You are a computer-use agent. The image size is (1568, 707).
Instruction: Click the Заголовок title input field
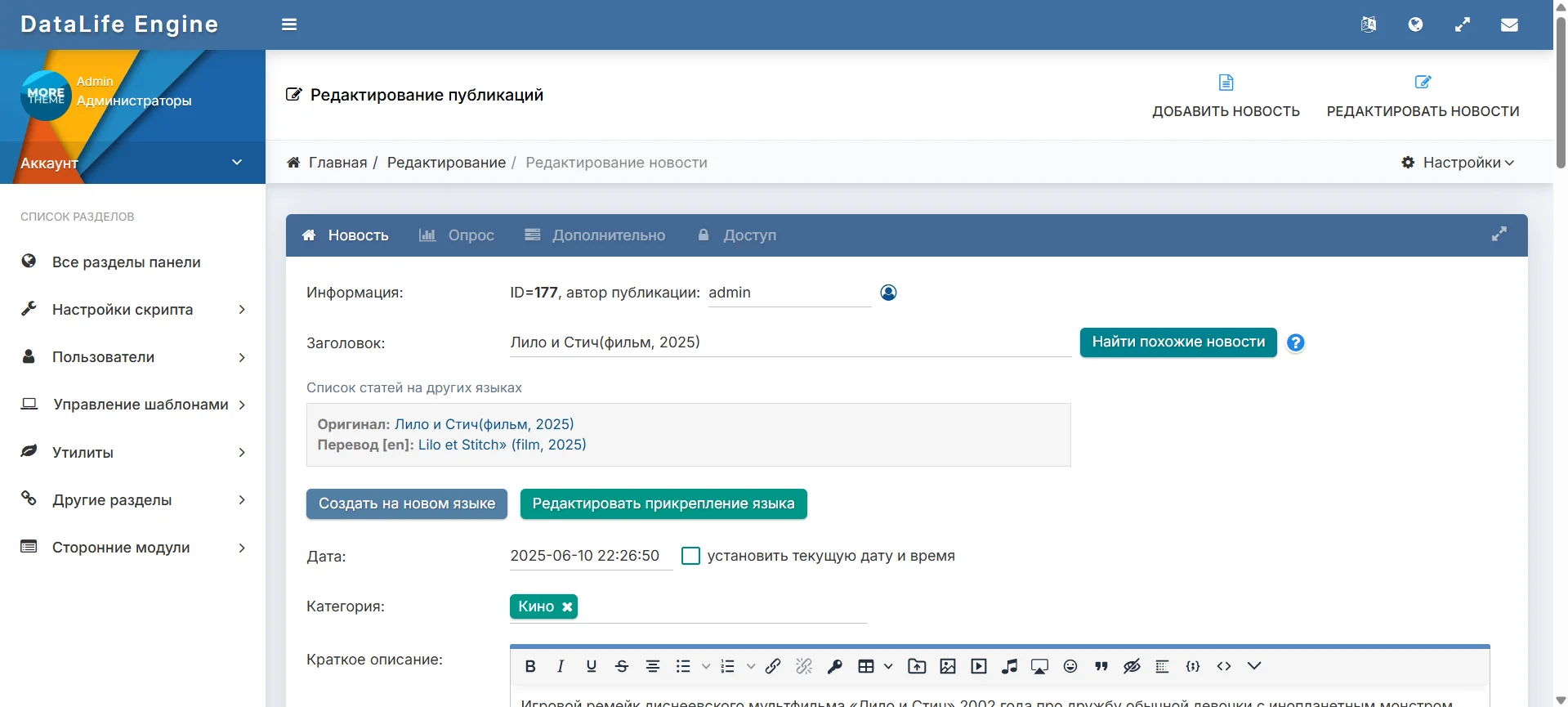[x=789, y=342]
